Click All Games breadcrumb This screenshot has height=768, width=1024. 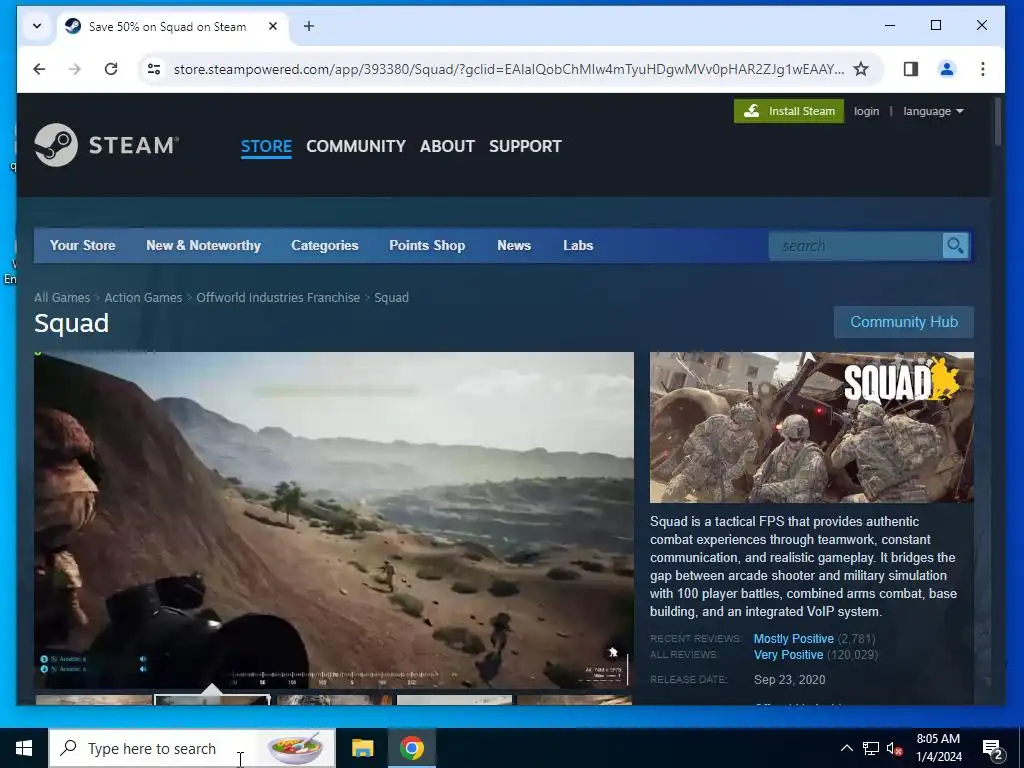coord(62,297)
